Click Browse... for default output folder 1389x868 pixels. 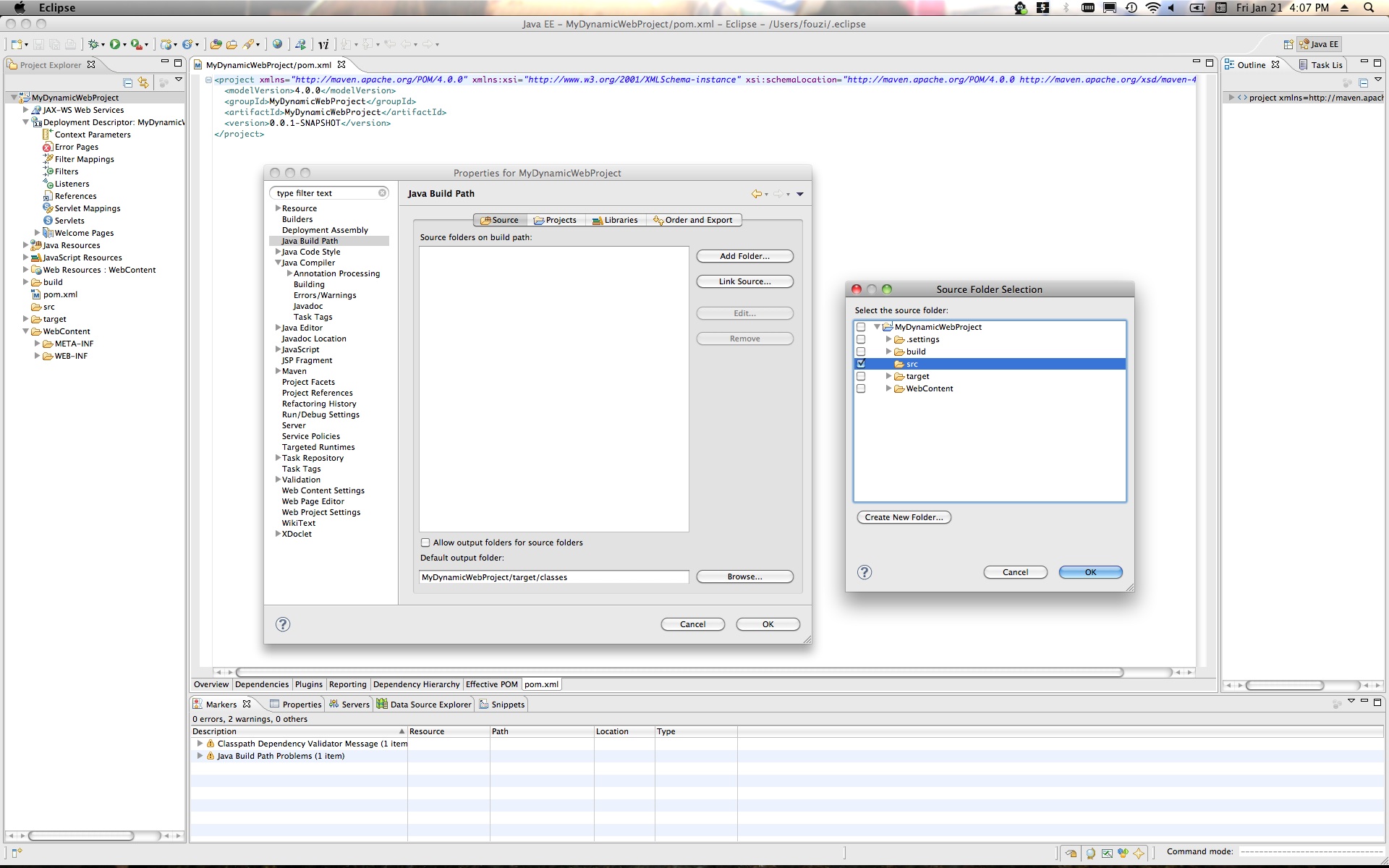tap(744, 576)
